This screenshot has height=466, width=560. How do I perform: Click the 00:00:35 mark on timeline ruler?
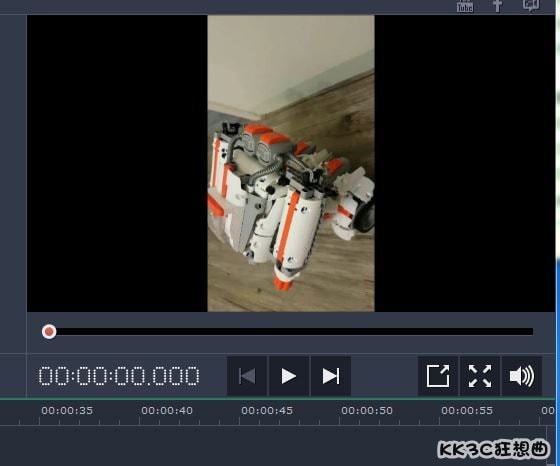(67, 411)
